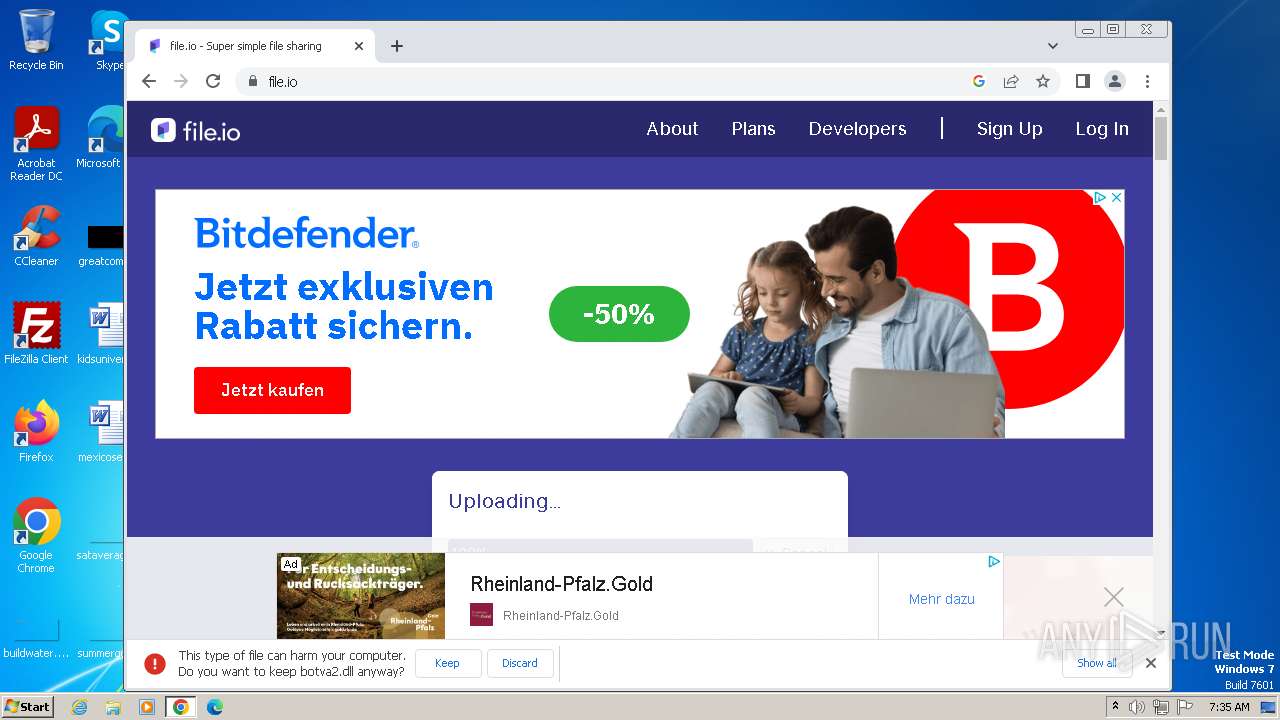
Task: Open Internet Explorer in taskbar
Action: (79, 707)
